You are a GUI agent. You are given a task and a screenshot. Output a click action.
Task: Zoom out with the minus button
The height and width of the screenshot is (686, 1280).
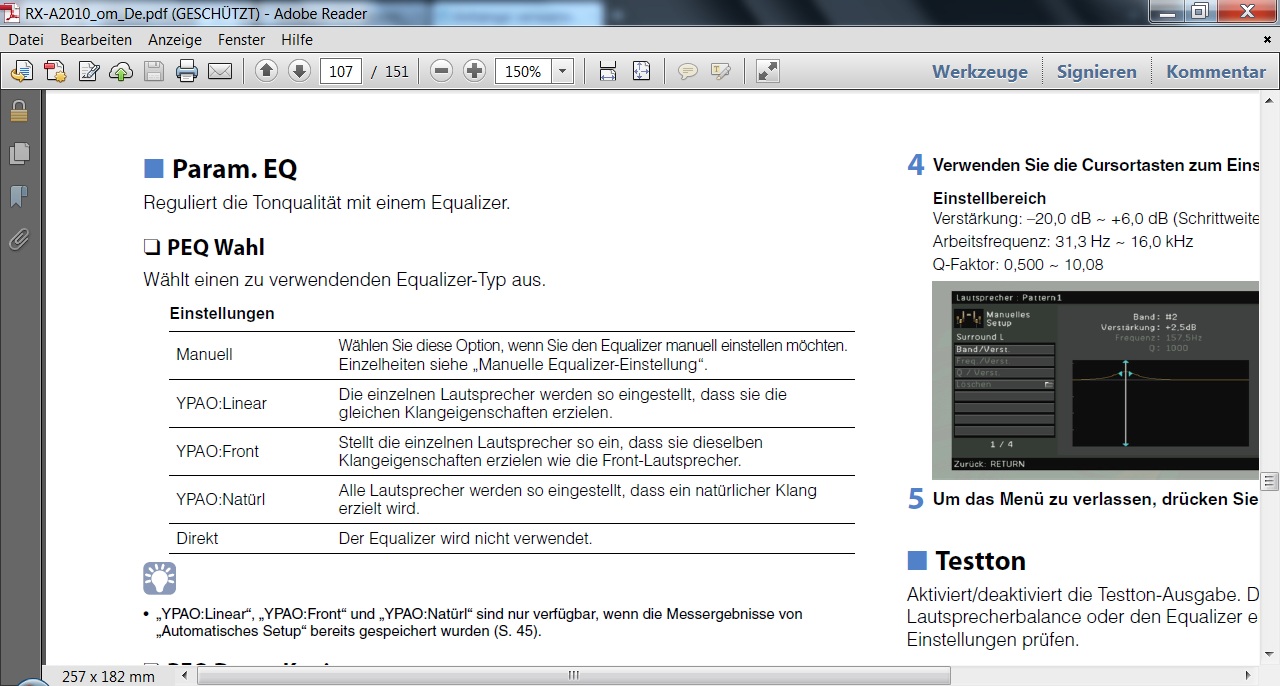click(442, 71)
